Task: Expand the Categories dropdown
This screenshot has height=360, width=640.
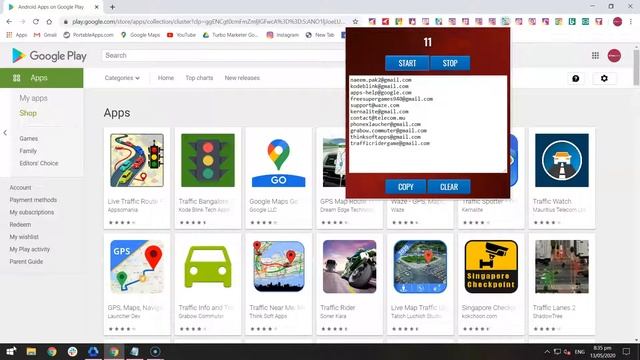Action: pos(122,78)
